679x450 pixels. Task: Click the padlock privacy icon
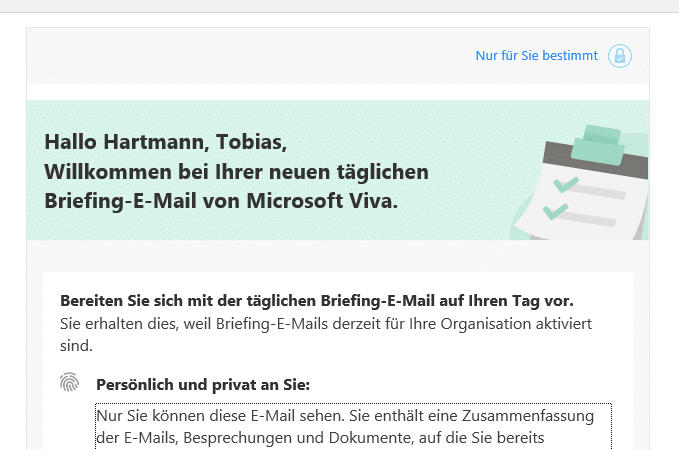click(620, 56)
